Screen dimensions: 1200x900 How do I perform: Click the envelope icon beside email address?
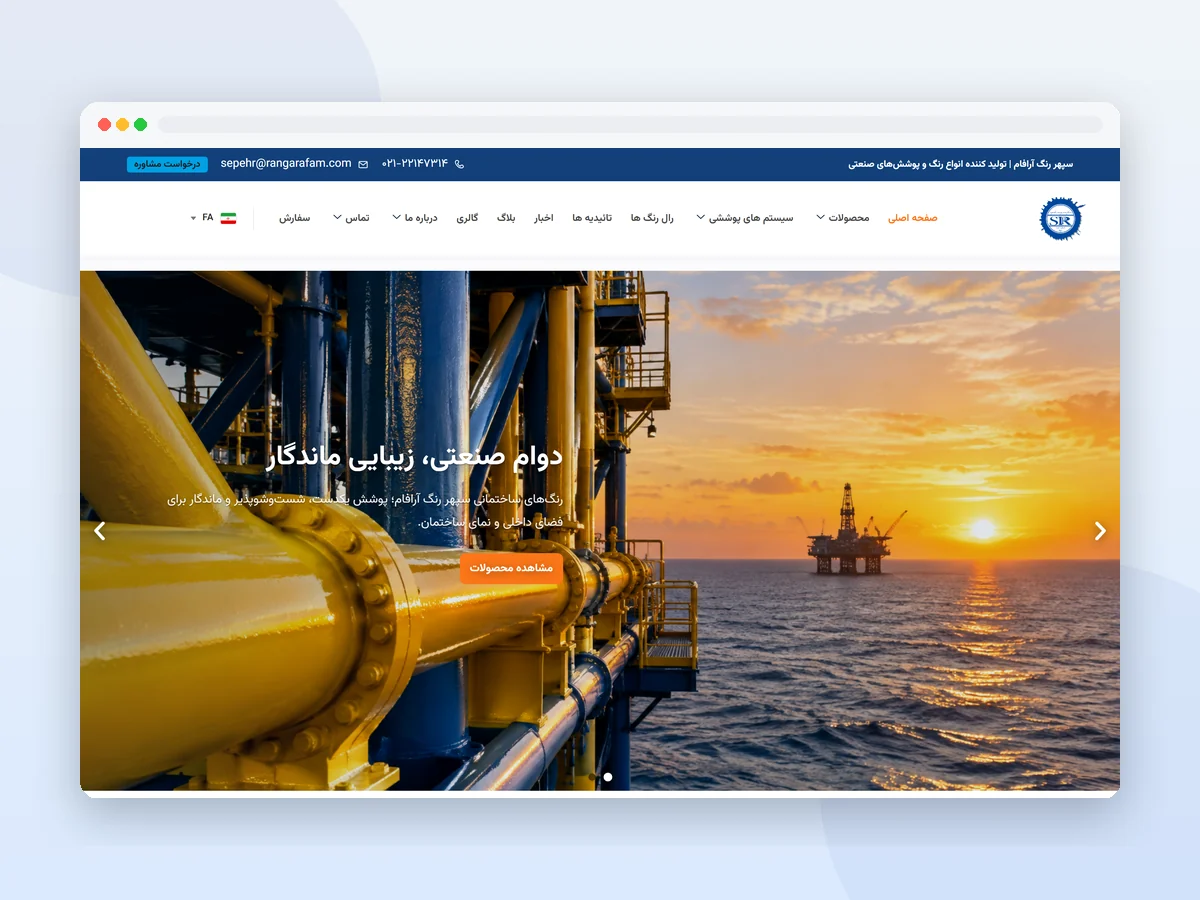363,164
